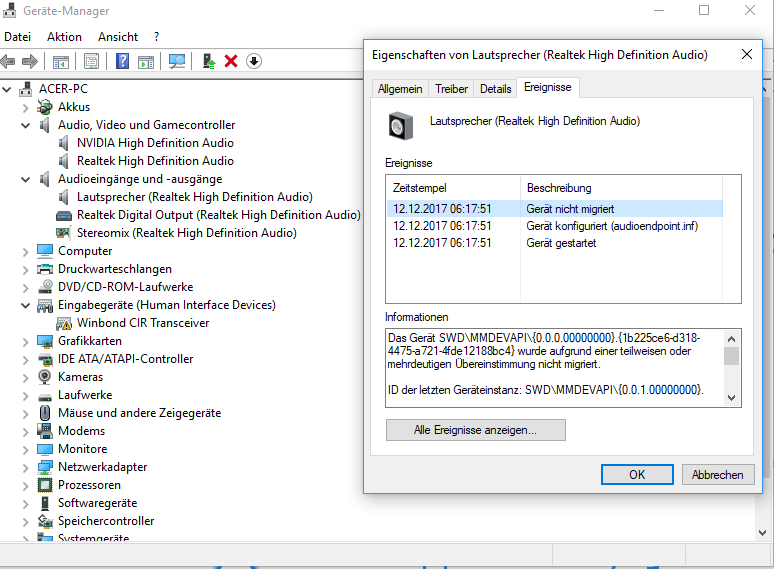Click the Stereomix device icon
This screenshot has height=569, width=774.
63,232
